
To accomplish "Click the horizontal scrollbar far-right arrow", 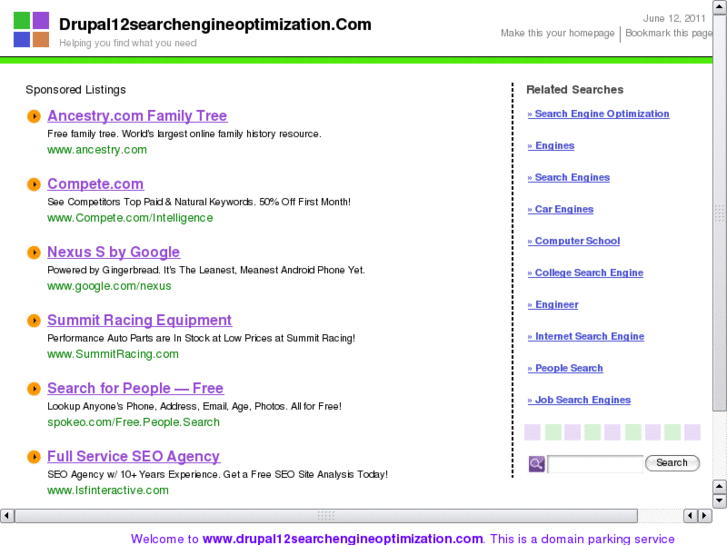I will (705, 515).
